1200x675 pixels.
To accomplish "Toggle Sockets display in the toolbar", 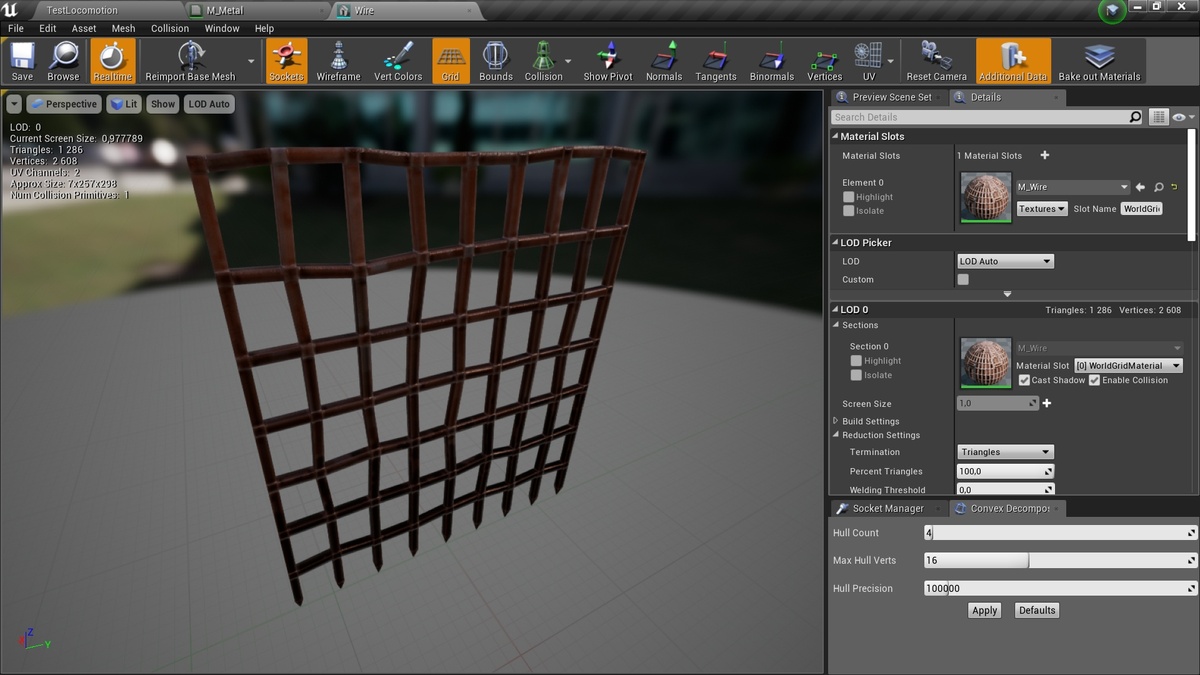I will [x=286, y=61].
